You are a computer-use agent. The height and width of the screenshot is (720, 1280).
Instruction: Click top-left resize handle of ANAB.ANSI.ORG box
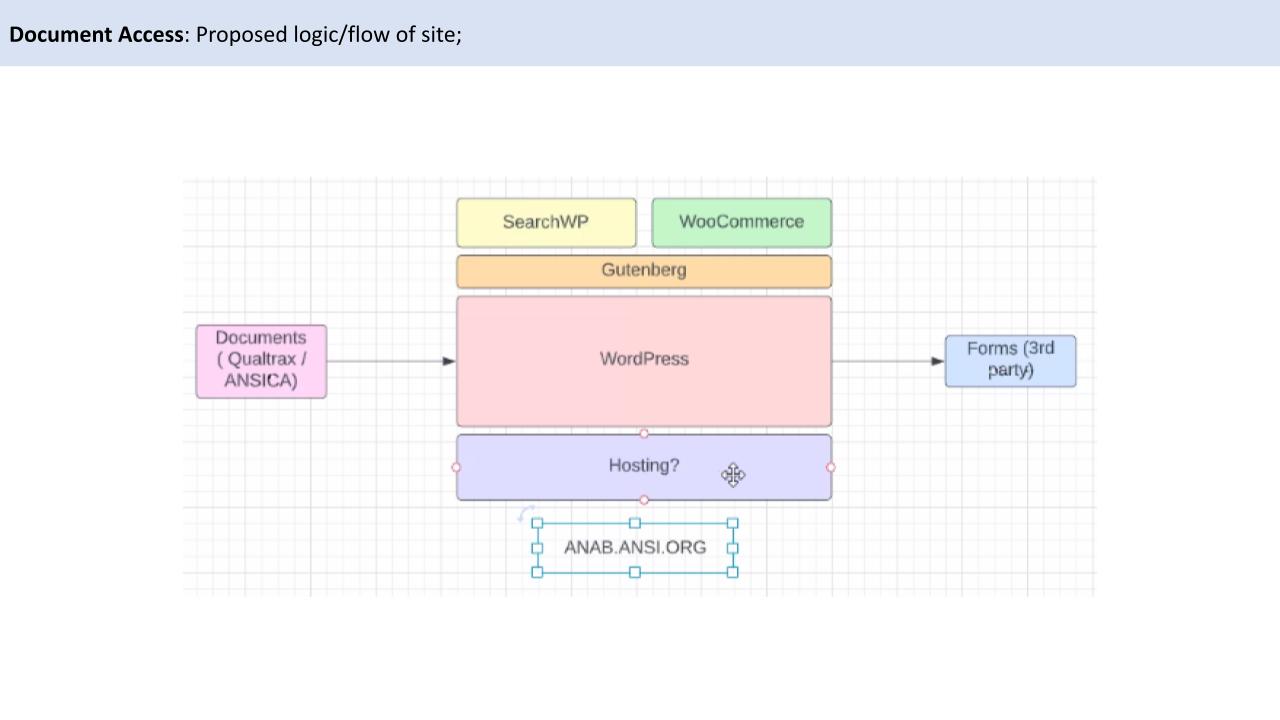(x=537, y=523)
